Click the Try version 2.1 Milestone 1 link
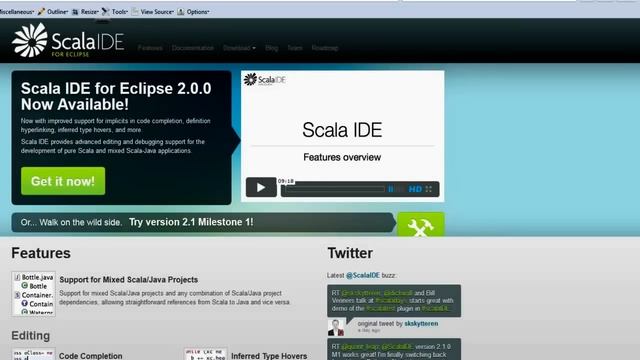 [191, 222]
